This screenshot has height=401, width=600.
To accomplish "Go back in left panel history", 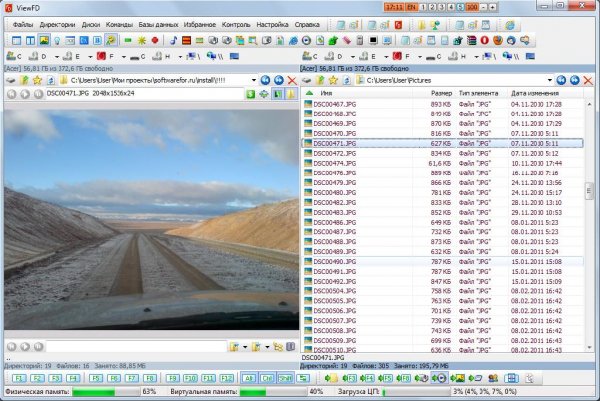I will click(265, 80).
